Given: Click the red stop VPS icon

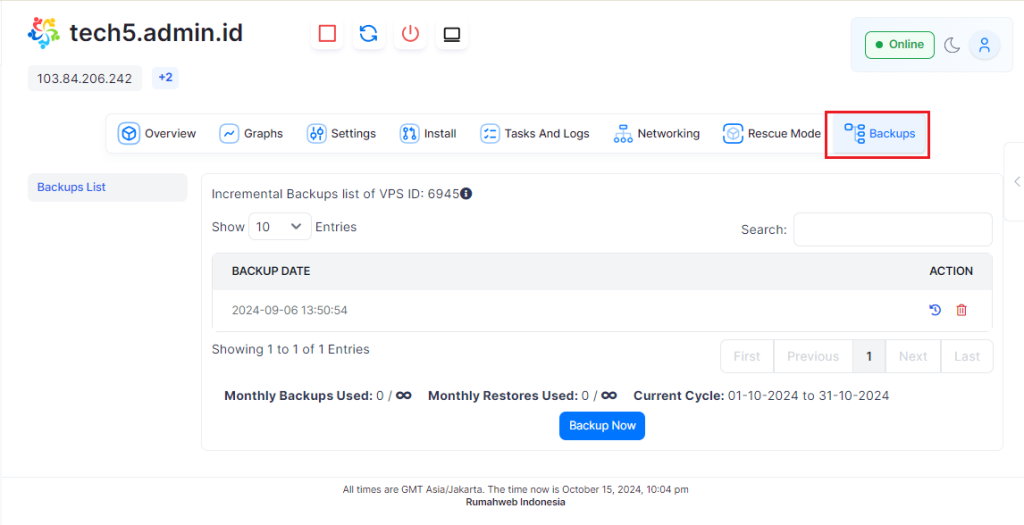Looking at the screenshot, I should pos(327,33).
